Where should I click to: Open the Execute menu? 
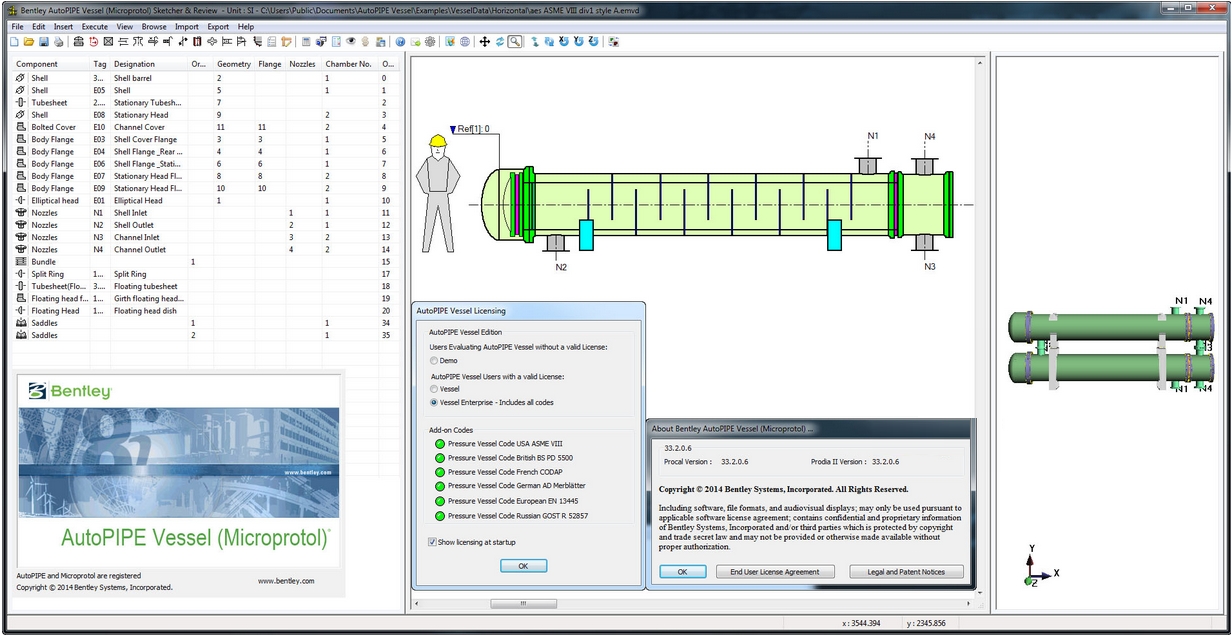pyautogui.click(x=95, y=27)
